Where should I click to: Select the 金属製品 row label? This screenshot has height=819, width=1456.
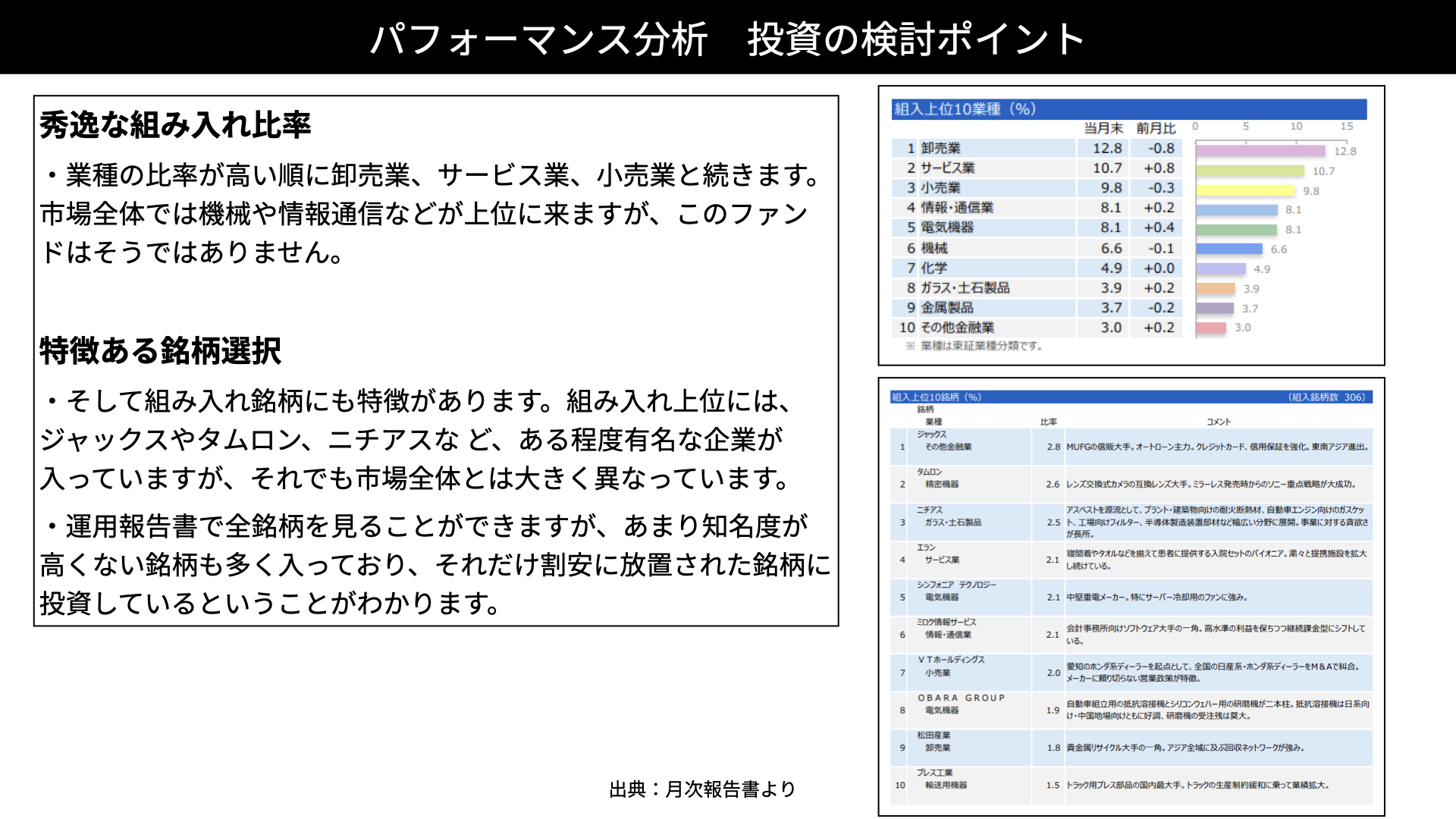point(947,307)
